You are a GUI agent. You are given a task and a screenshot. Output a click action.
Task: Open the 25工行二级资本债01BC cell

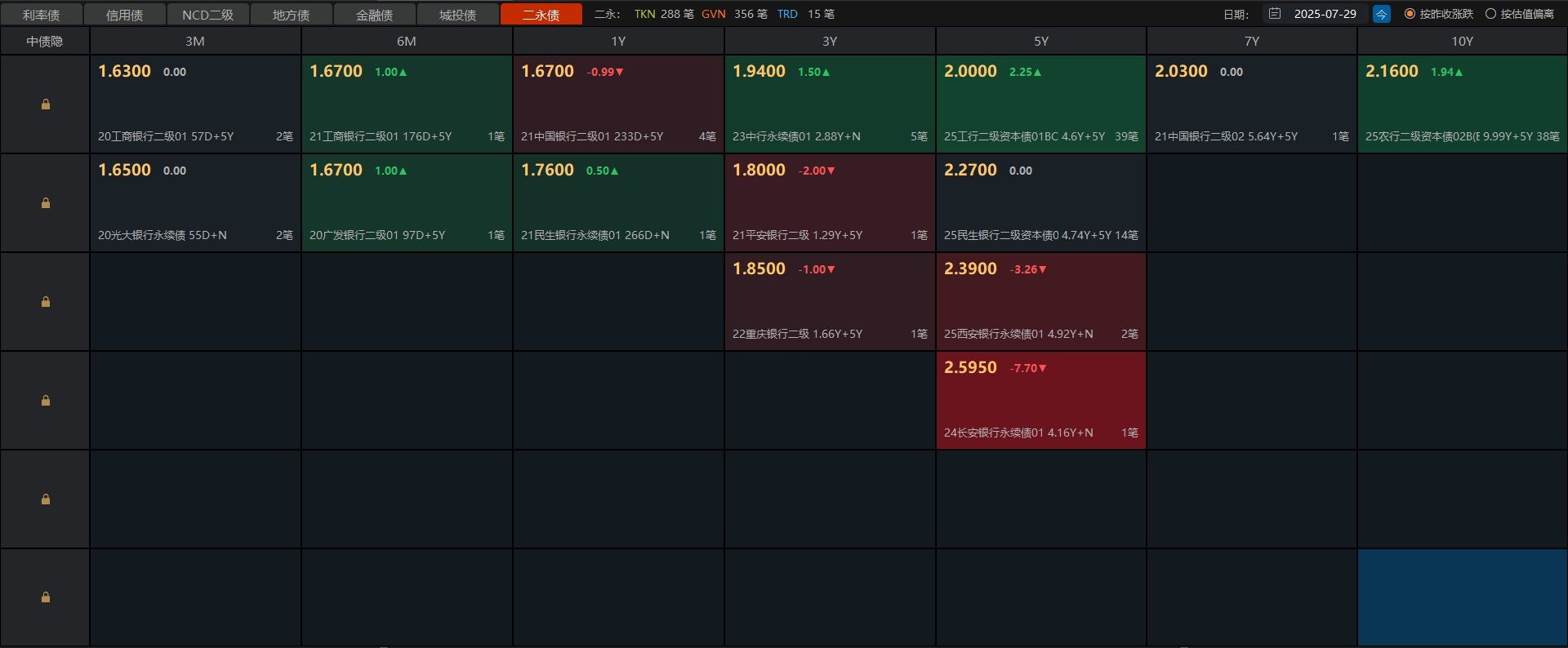1041,104
